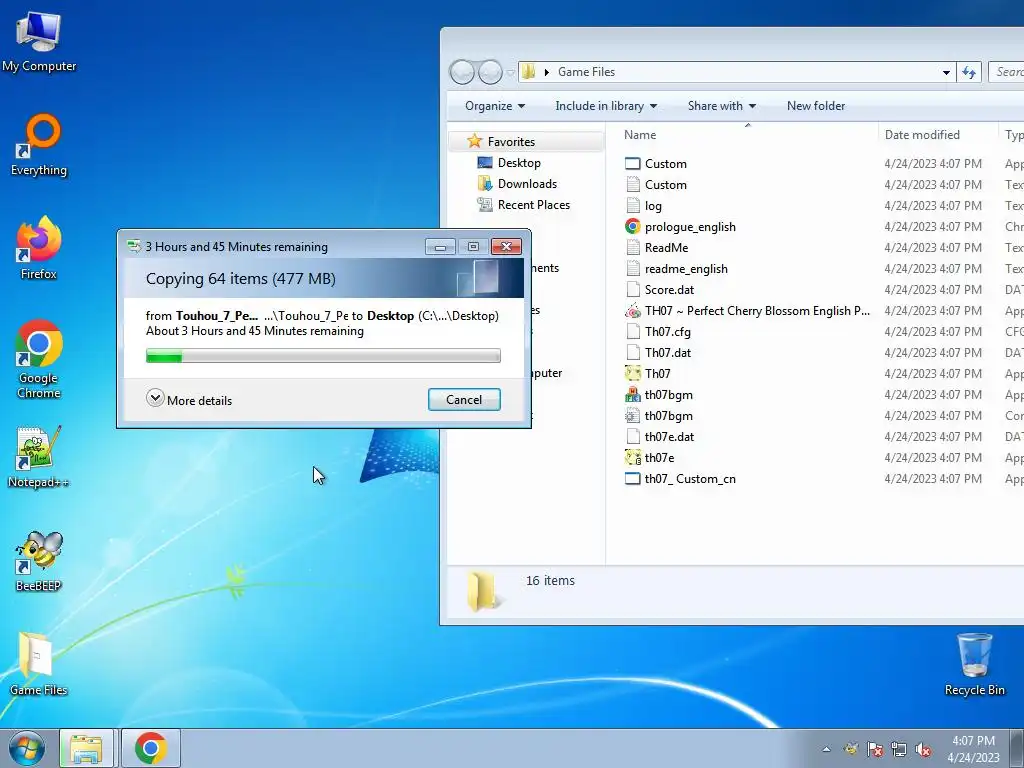Select the Game Files folder on desktop
The width and height of the screenshot is (1024, 768).
[39, 664]
